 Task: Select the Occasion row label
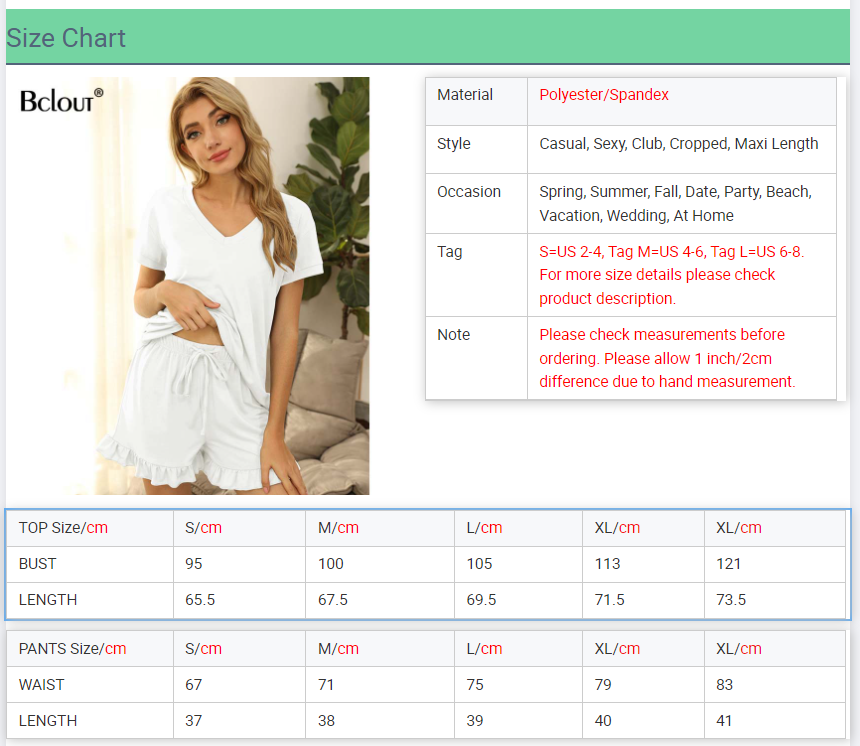469,192
